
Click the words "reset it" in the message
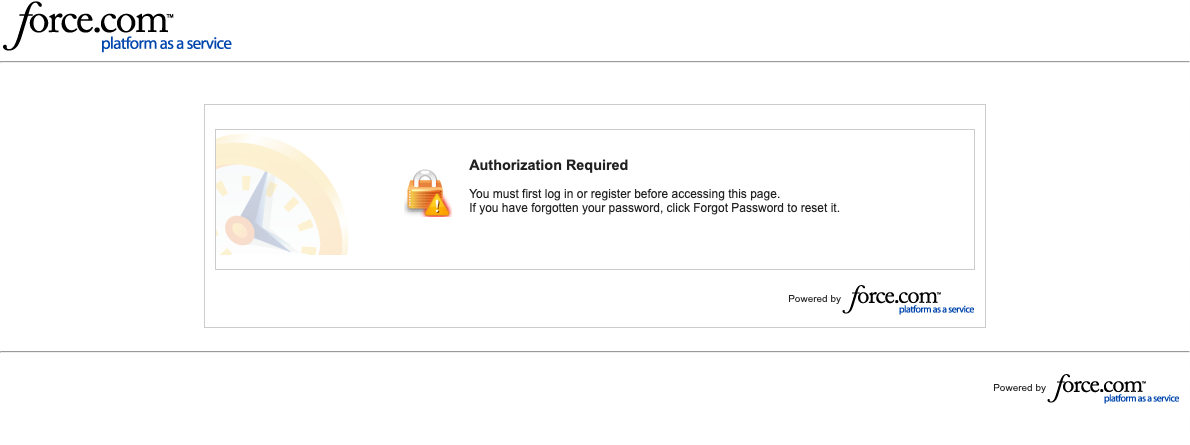click(820, 208)
